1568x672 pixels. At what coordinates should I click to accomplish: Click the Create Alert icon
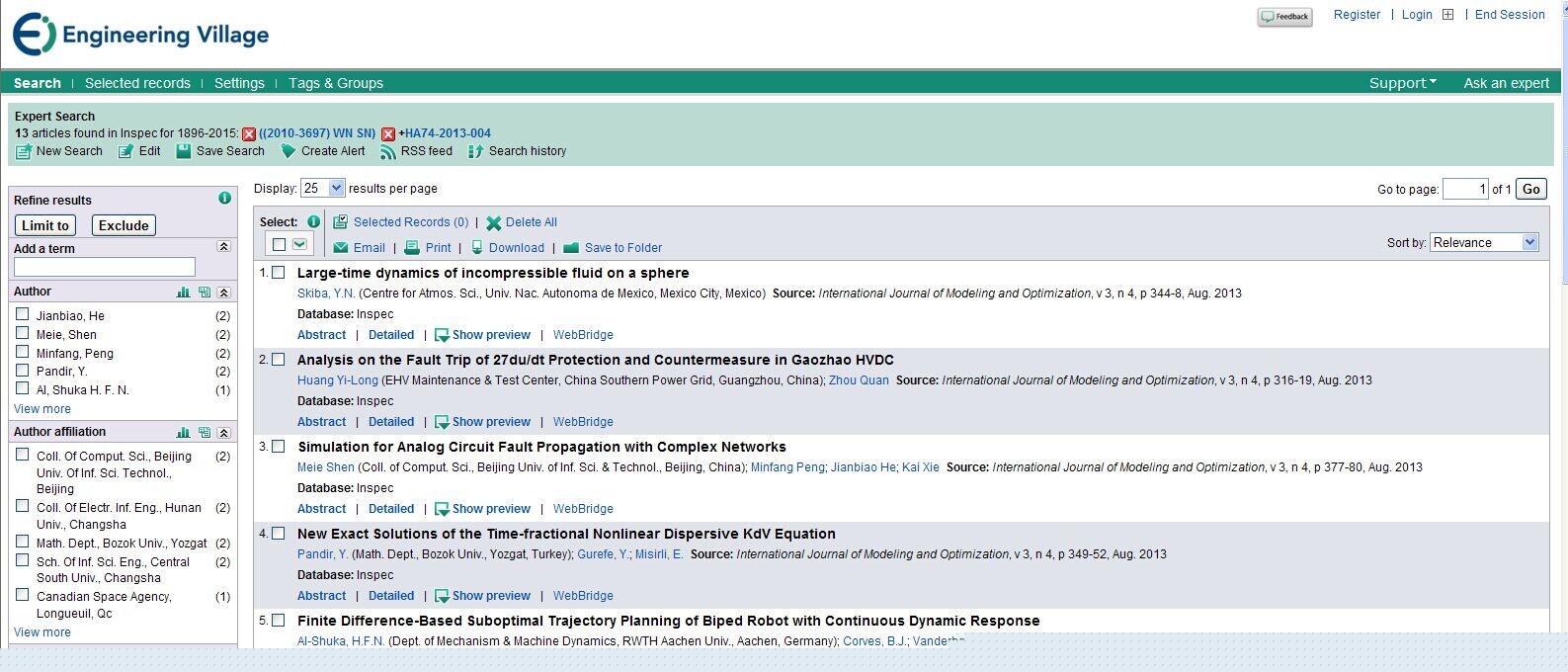[288, 151]
